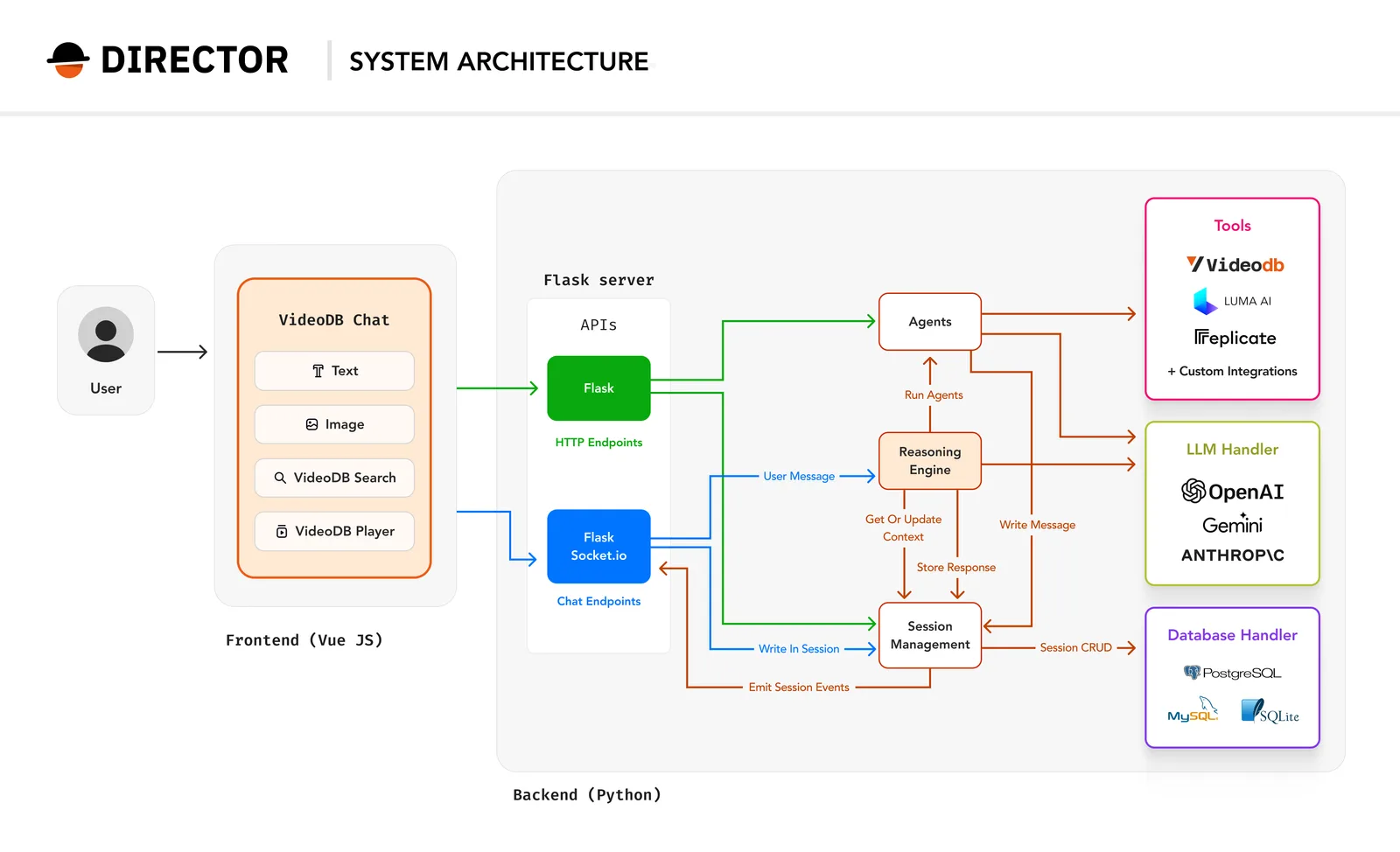Click the 'Flask server' label
Screen dimensions: 1400x852
(x=598, y=280)
